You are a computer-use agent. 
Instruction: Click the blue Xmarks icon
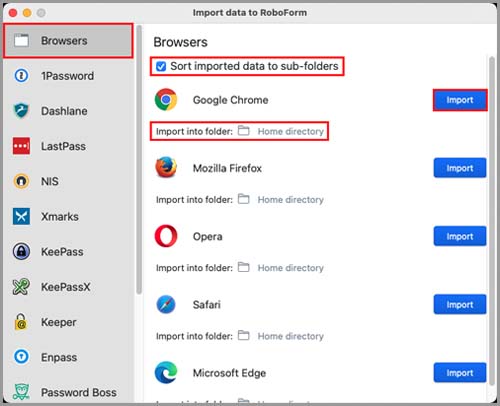pyautogui.click(x=21, y=216)
